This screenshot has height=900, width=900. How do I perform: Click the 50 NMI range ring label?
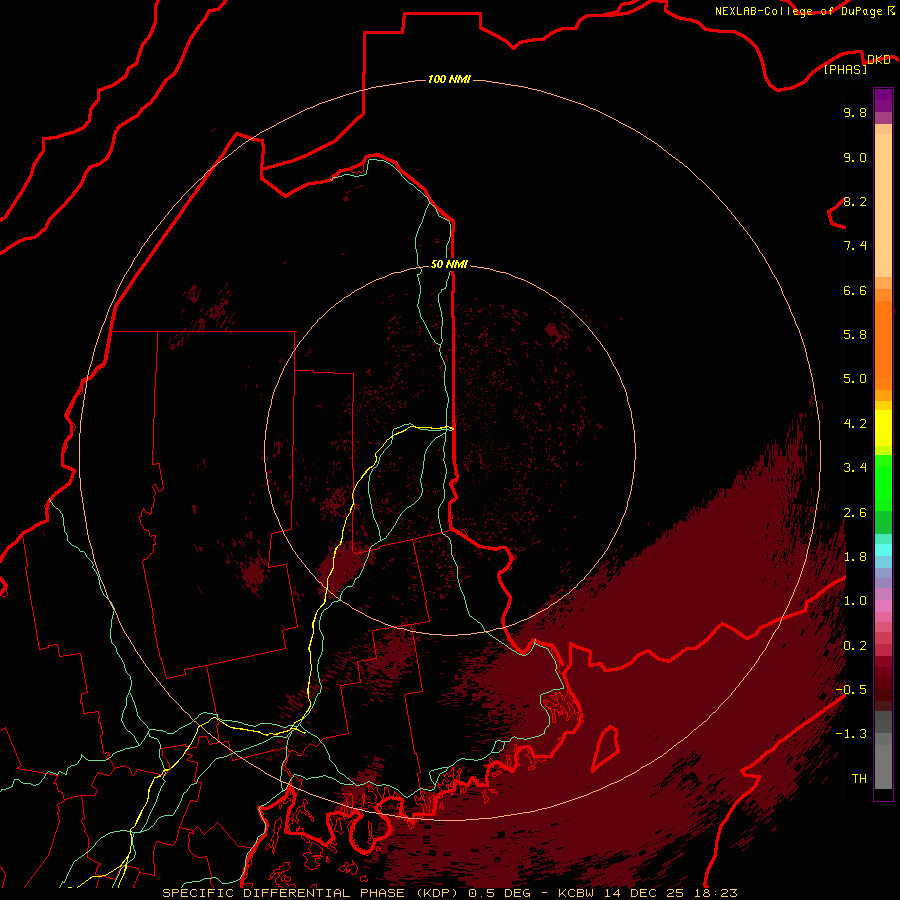449,264
